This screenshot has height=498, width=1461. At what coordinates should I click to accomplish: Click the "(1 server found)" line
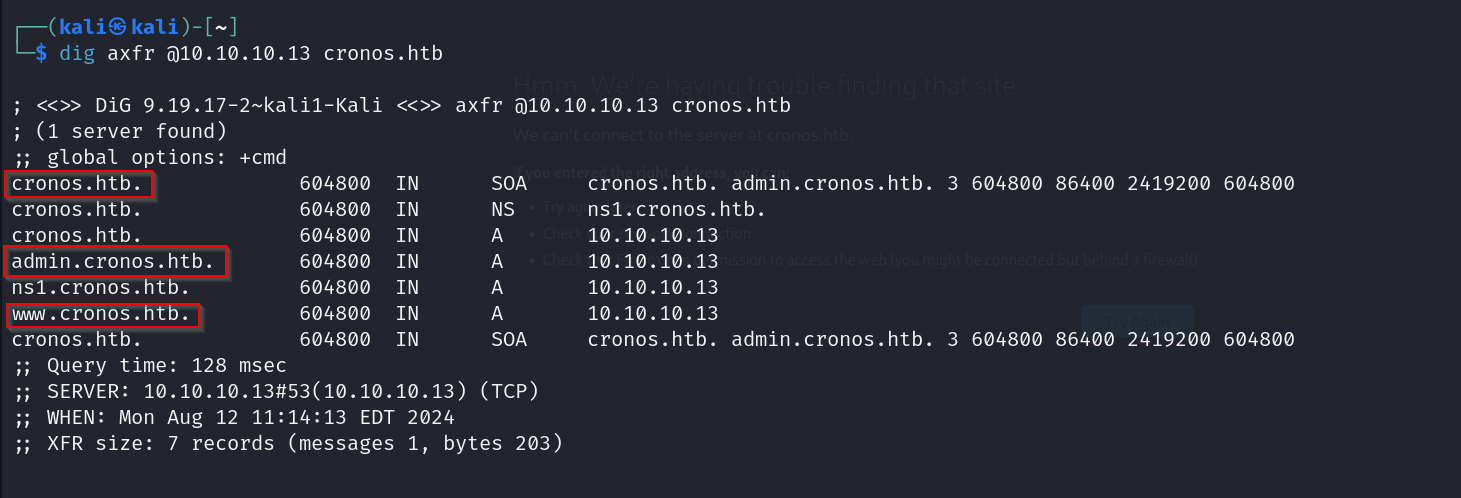click(120, 131)
